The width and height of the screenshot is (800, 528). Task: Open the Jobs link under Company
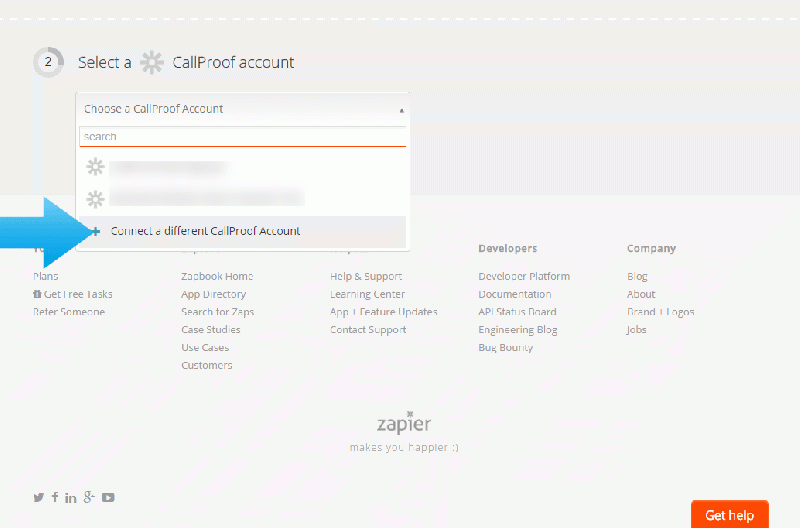637,330
